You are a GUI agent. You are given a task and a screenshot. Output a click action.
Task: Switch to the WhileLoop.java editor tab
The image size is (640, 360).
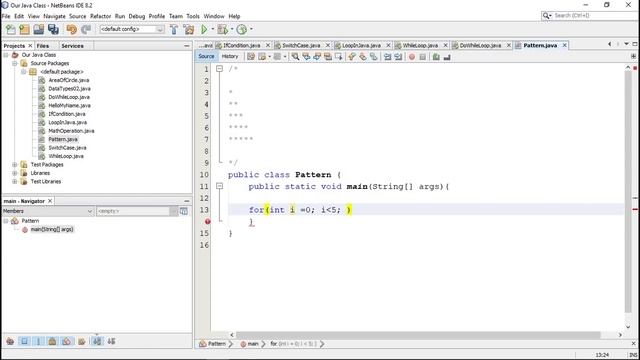(420, 45)
